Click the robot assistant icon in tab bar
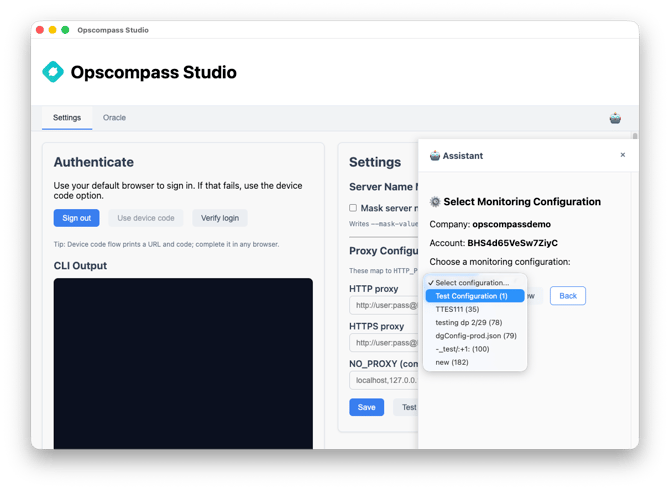This screenshot has width=670, height=490. [615, 118]
